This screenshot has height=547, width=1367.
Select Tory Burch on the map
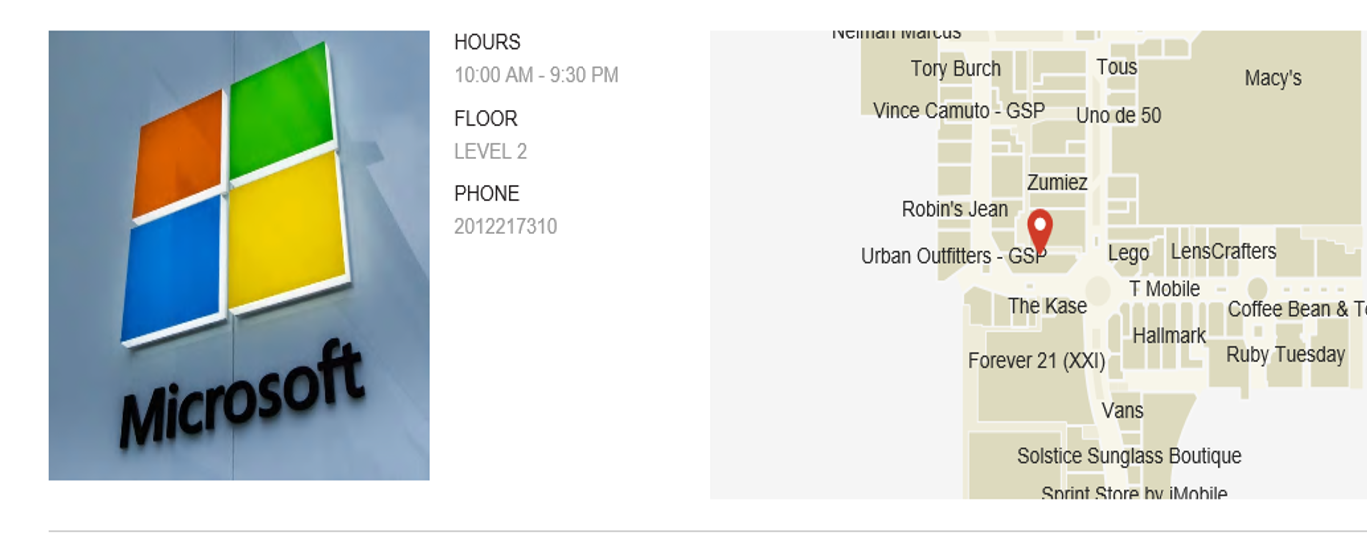pos(955,69)
